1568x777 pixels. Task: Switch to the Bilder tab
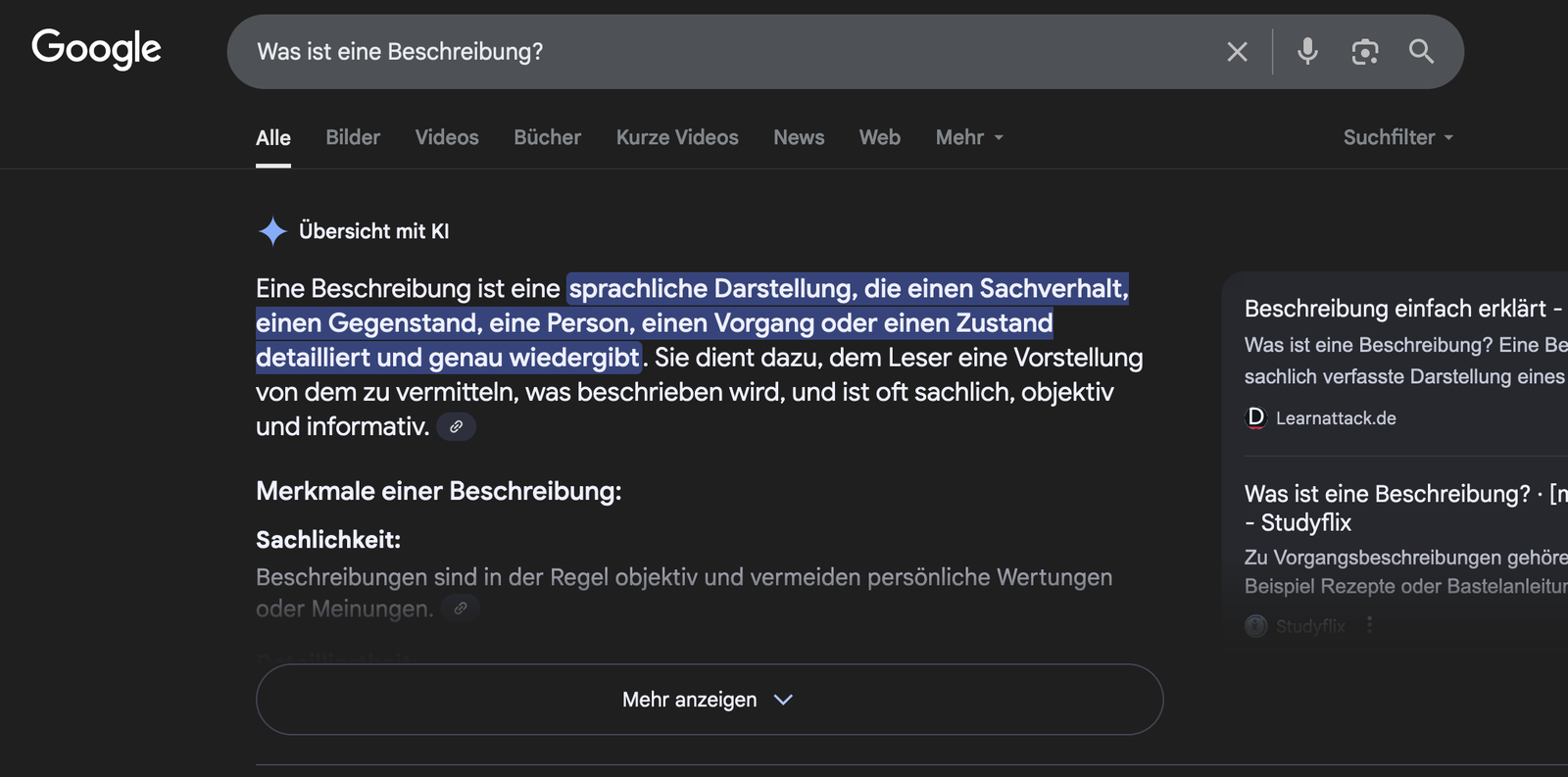click(x=353, y=138)
